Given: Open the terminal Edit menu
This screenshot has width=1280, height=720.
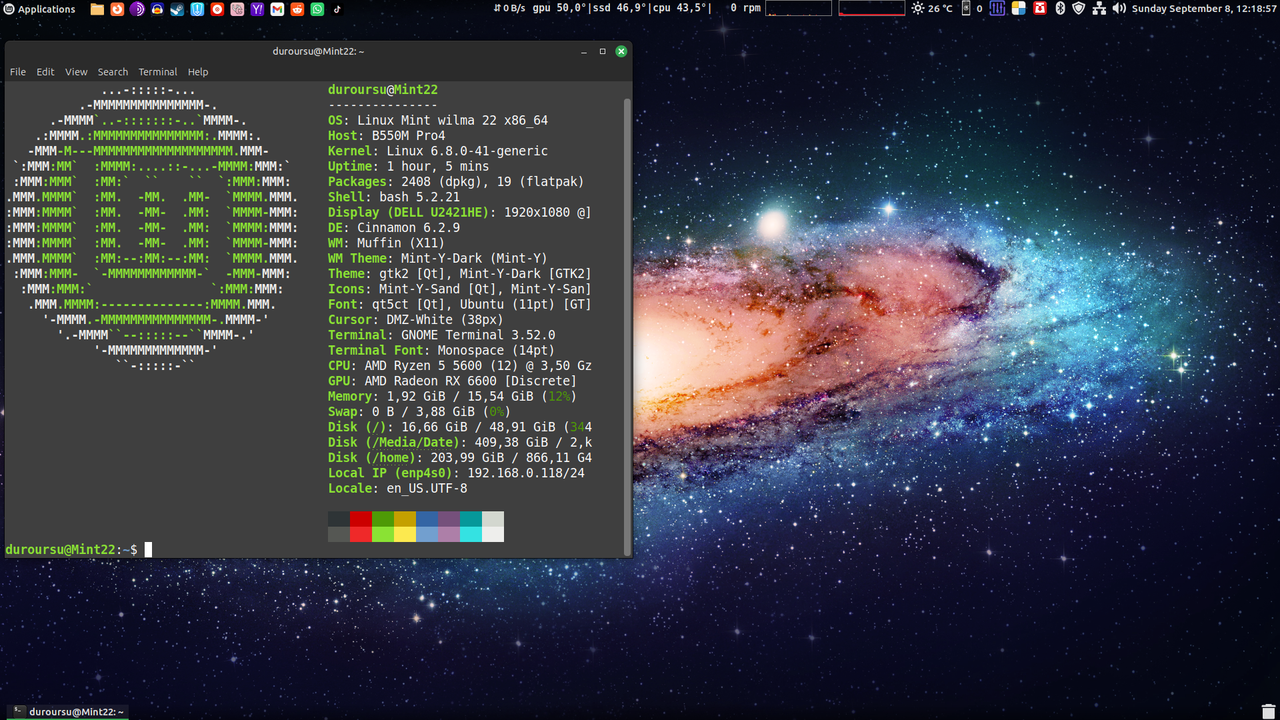Looking at the screenshot, I should tap(46, 72).
